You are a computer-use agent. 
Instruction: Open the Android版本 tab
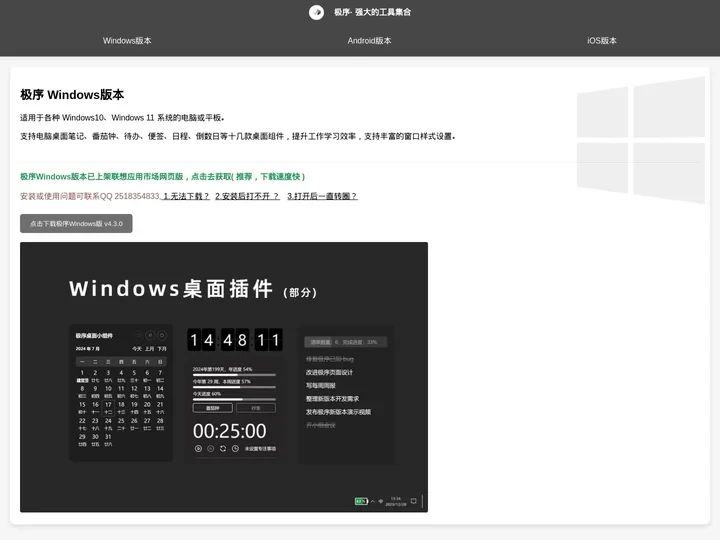click(x=369, y=40)
